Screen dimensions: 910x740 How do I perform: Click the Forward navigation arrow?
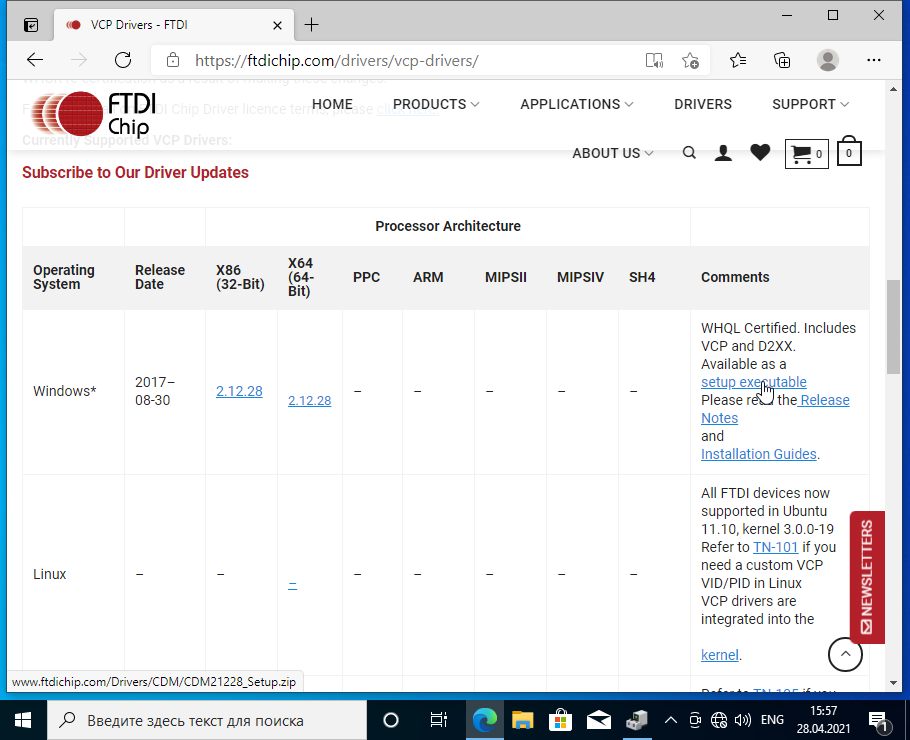point(79,60)
